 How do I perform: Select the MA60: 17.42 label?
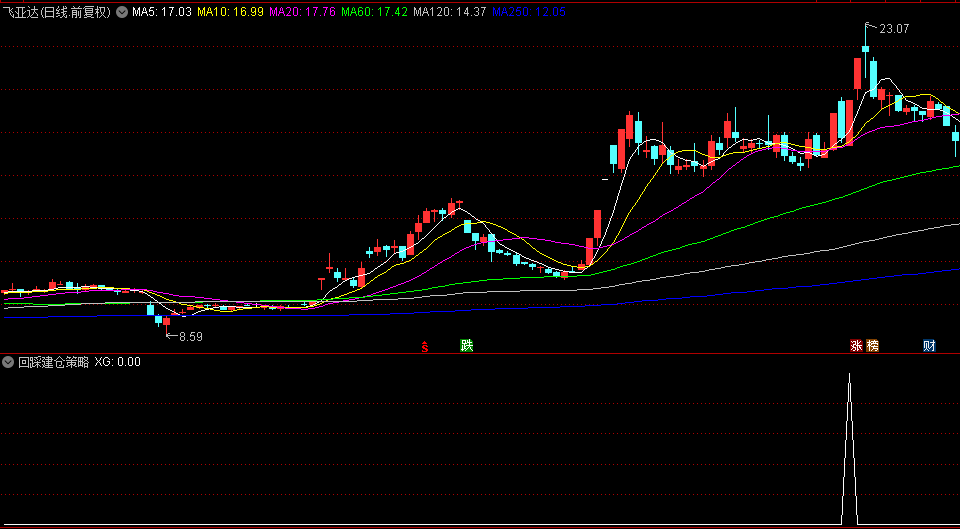(374, 12)
